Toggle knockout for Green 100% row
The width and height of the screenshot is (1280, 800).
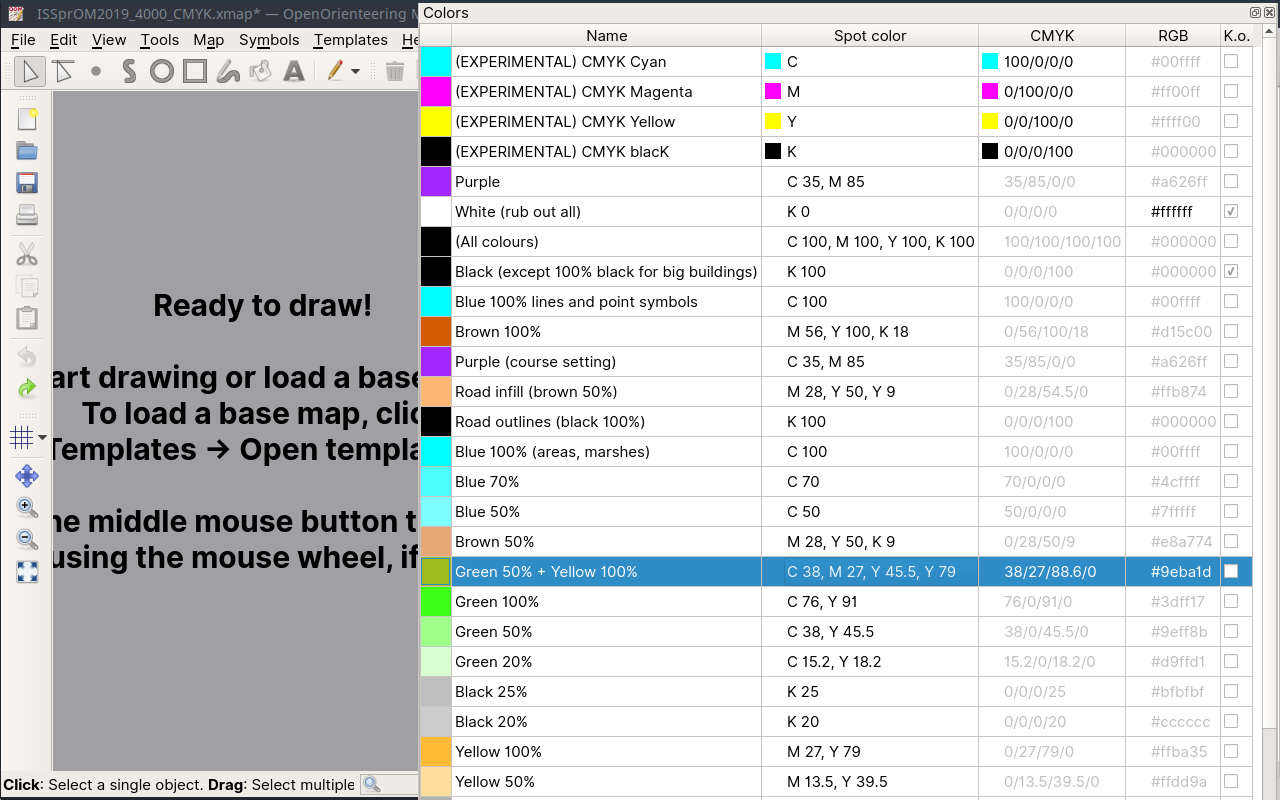point(1231,601)
